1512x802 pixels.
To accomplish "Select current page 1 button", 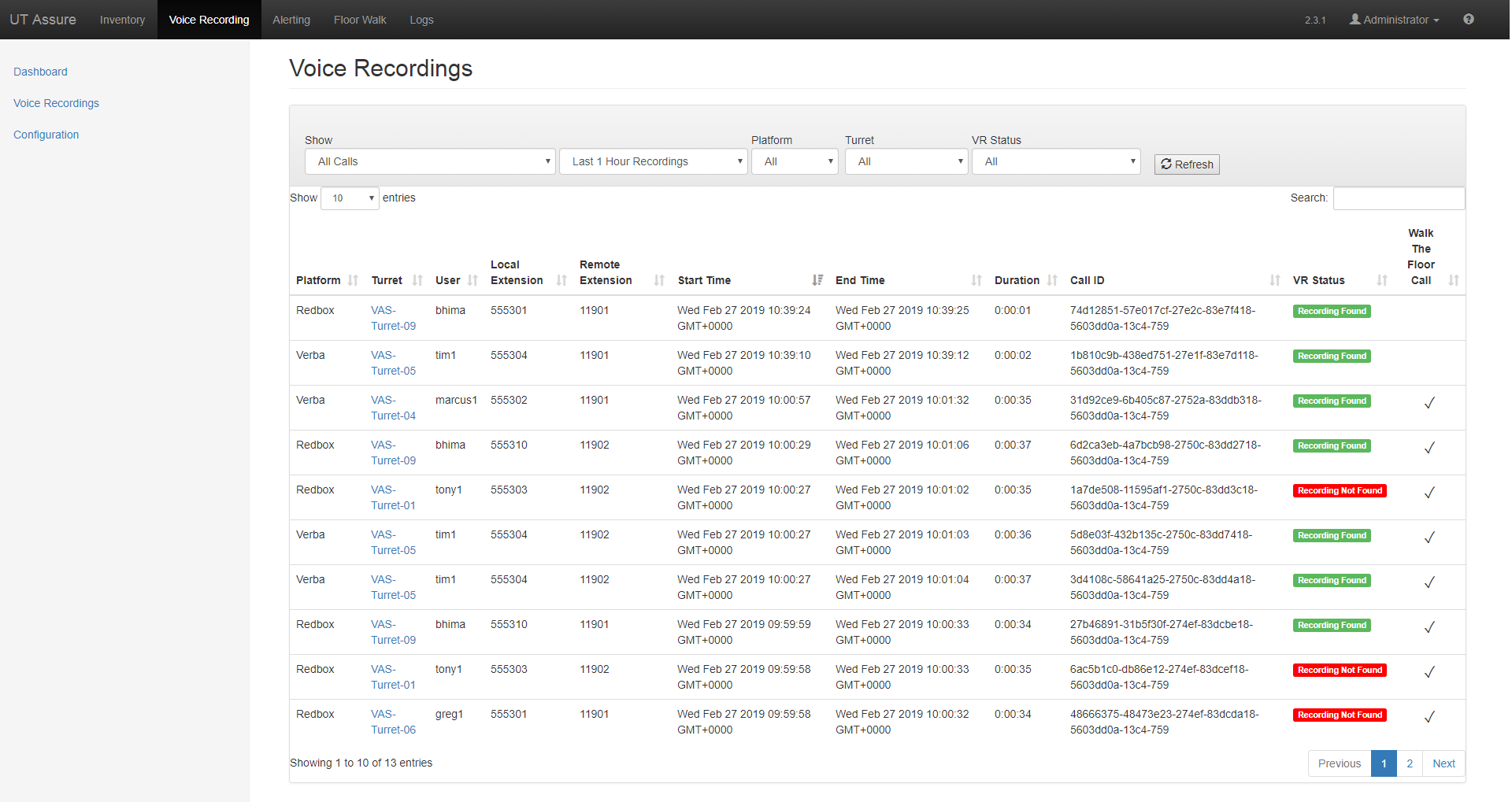I will 1384,763.
